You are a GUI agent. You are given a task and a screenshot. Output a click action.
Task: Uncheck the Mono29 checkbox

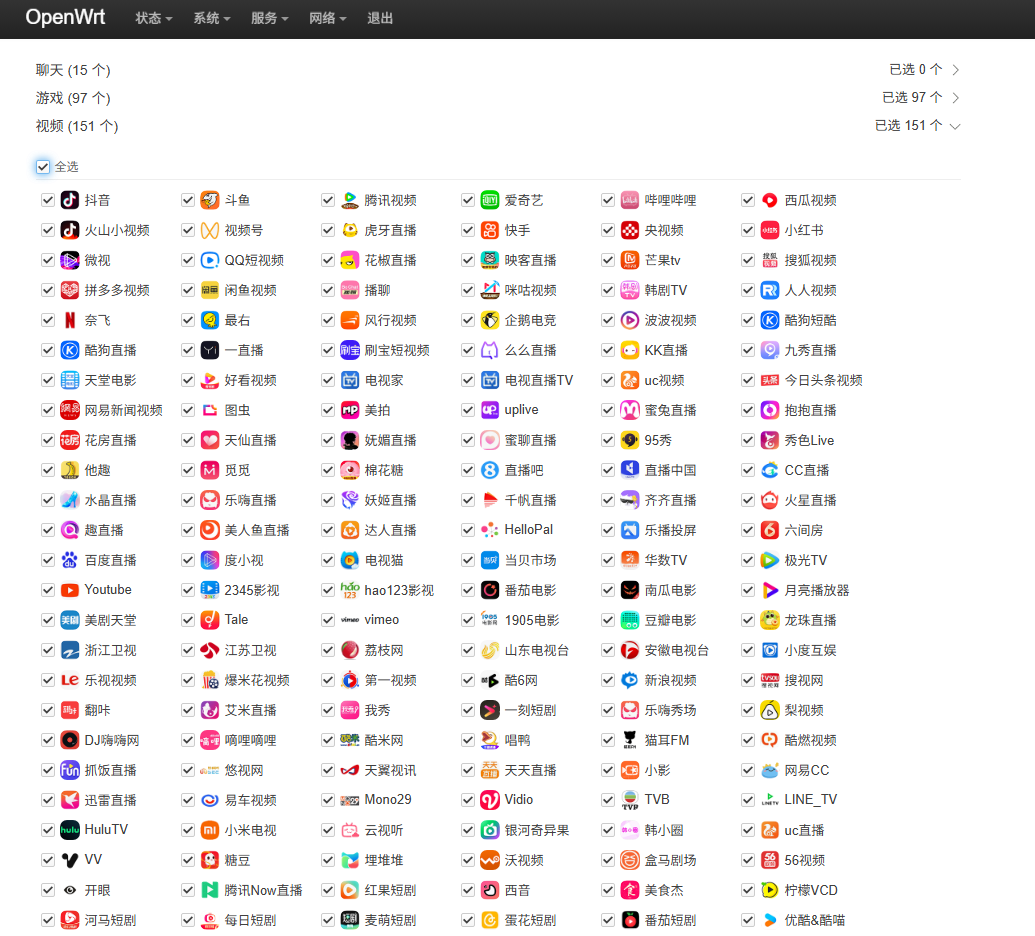coord(327,800)
